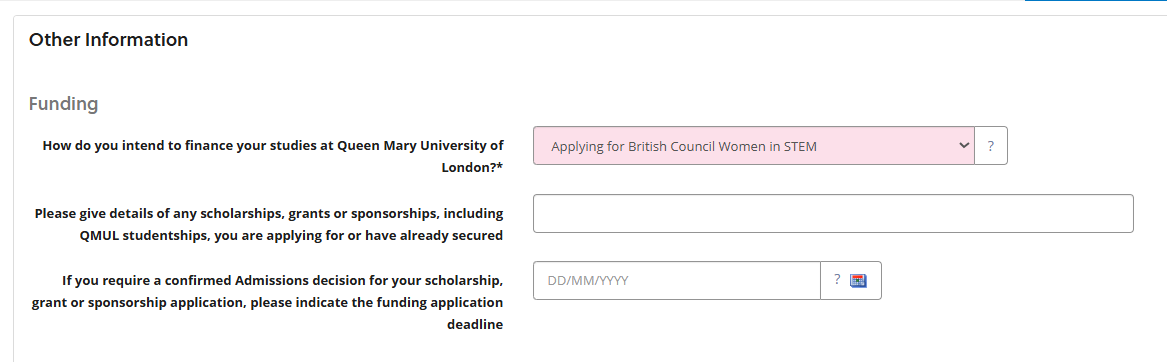This screenshot has height=362, width=1167.
Task: Expand the finance dropdown using its chevron arrow
Action: point(964,145)
